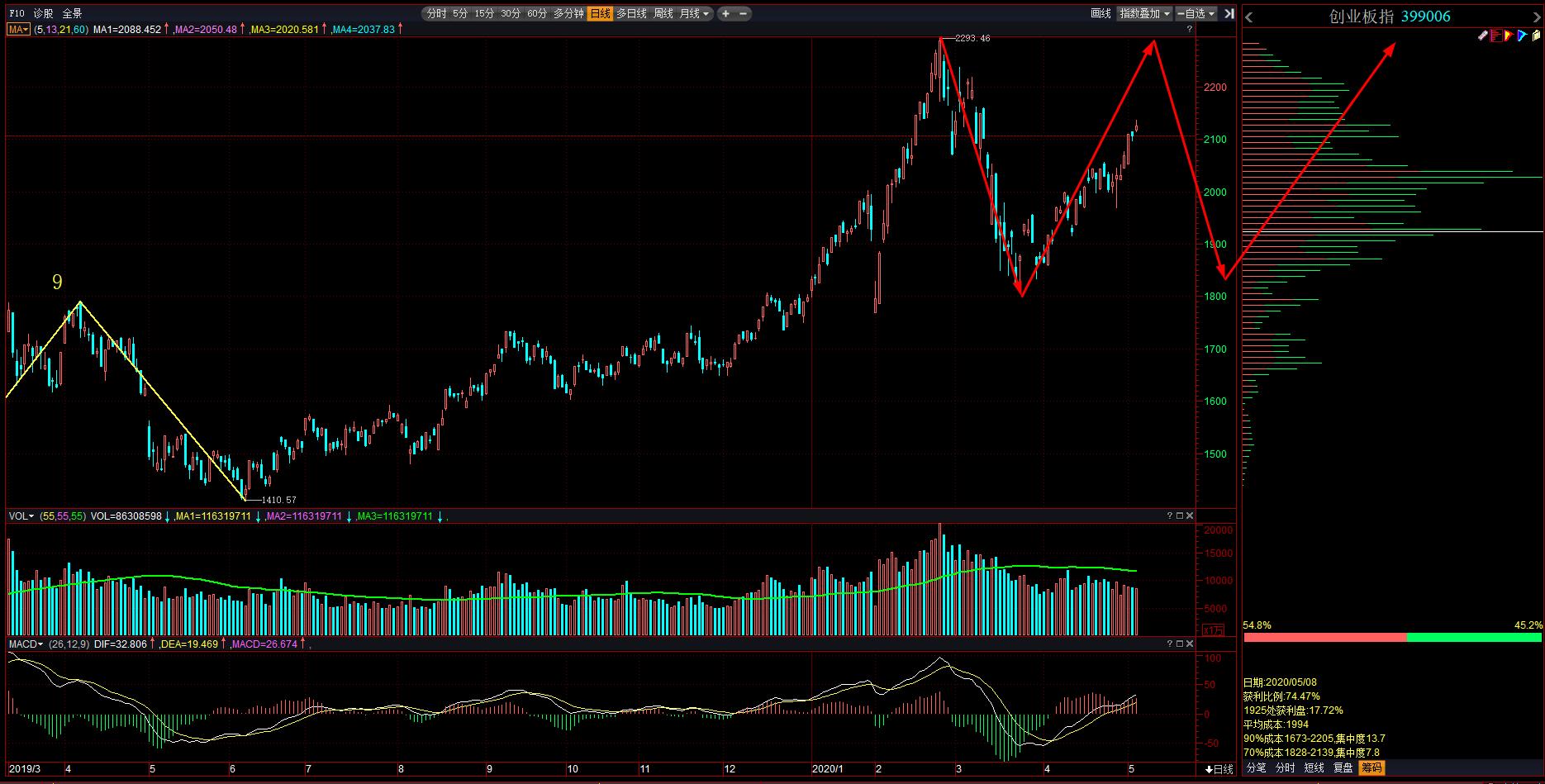
Task: Click the high price label 2293.46
Action: [x=972, y=38]
